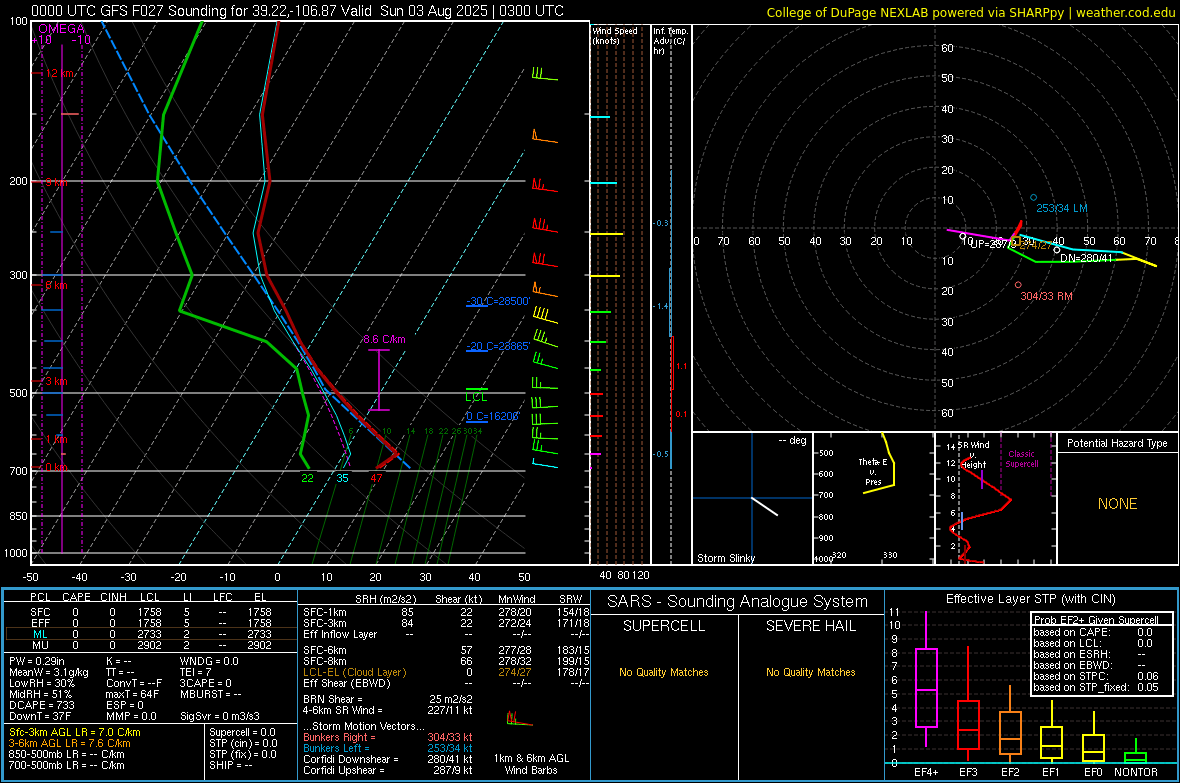1180x783 pixels.
Task: Click the surface temperature value 47
Action: click(376, 477)
